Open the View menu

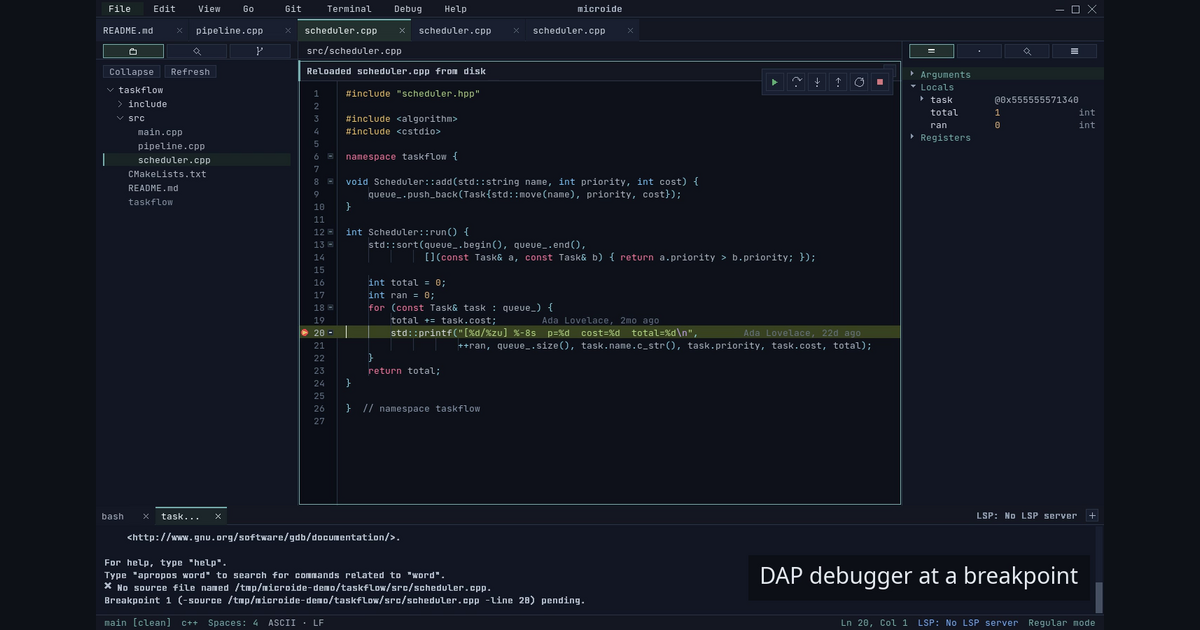coord(209,9)
